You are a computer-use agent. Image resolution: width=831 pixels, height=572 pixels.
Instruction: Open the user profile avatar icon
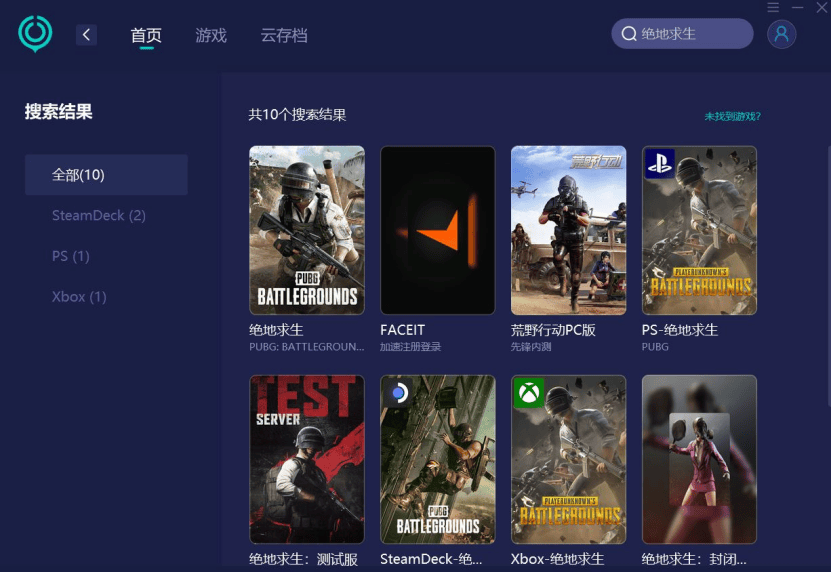tap(781, 34)
